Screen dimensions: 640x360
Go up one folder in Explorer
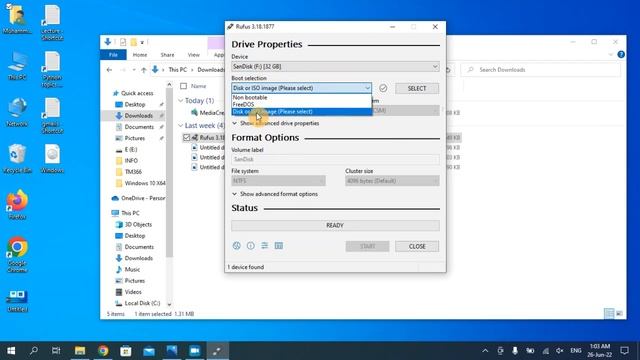pos(144,70)
